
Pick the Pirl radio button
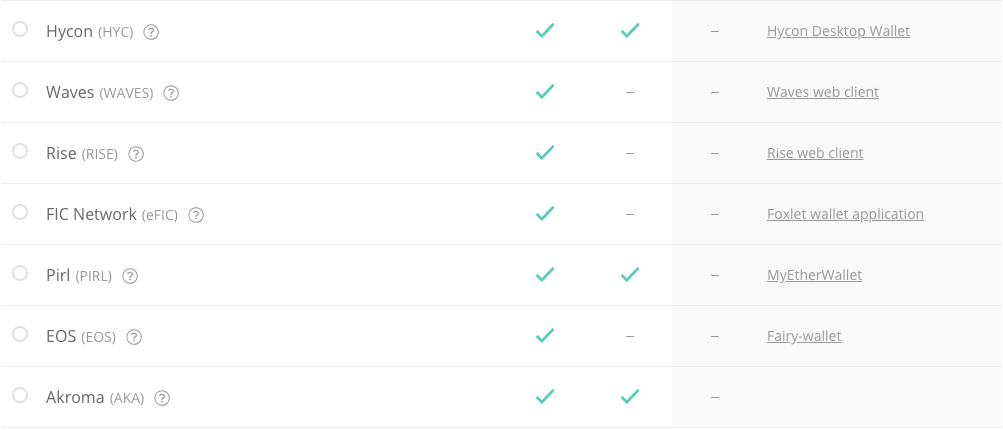coord(20,273)
